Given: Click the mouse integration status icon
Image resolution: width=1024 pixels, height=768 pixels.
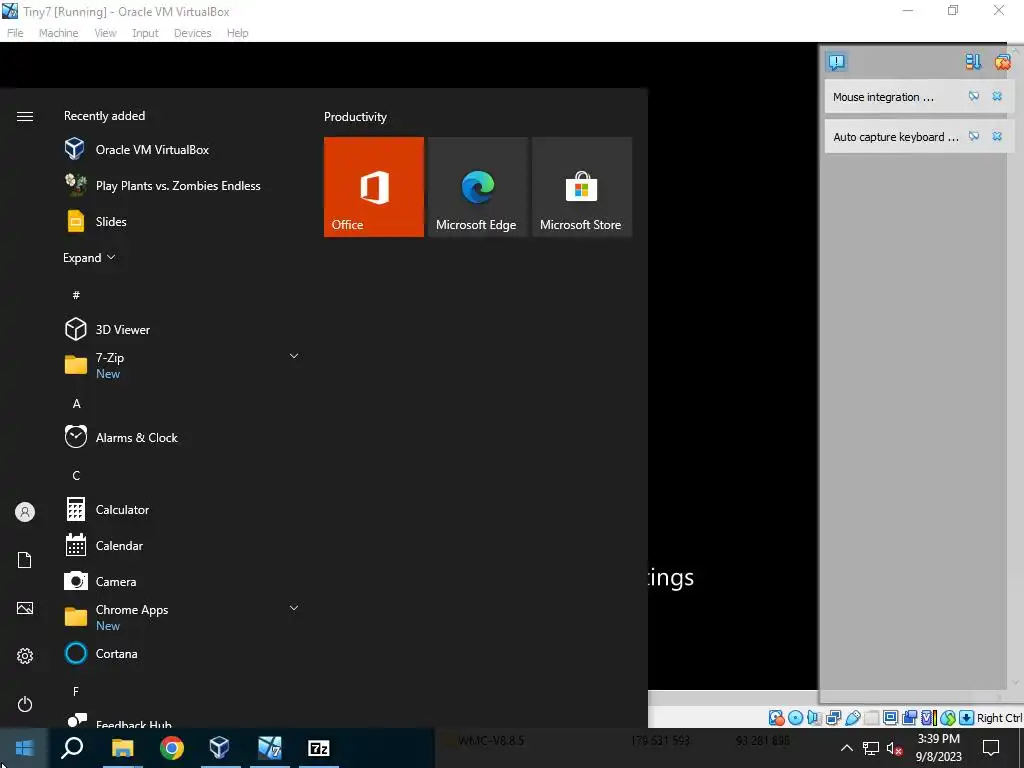Looking at the screenshot, I should click(x=948, y=718).
